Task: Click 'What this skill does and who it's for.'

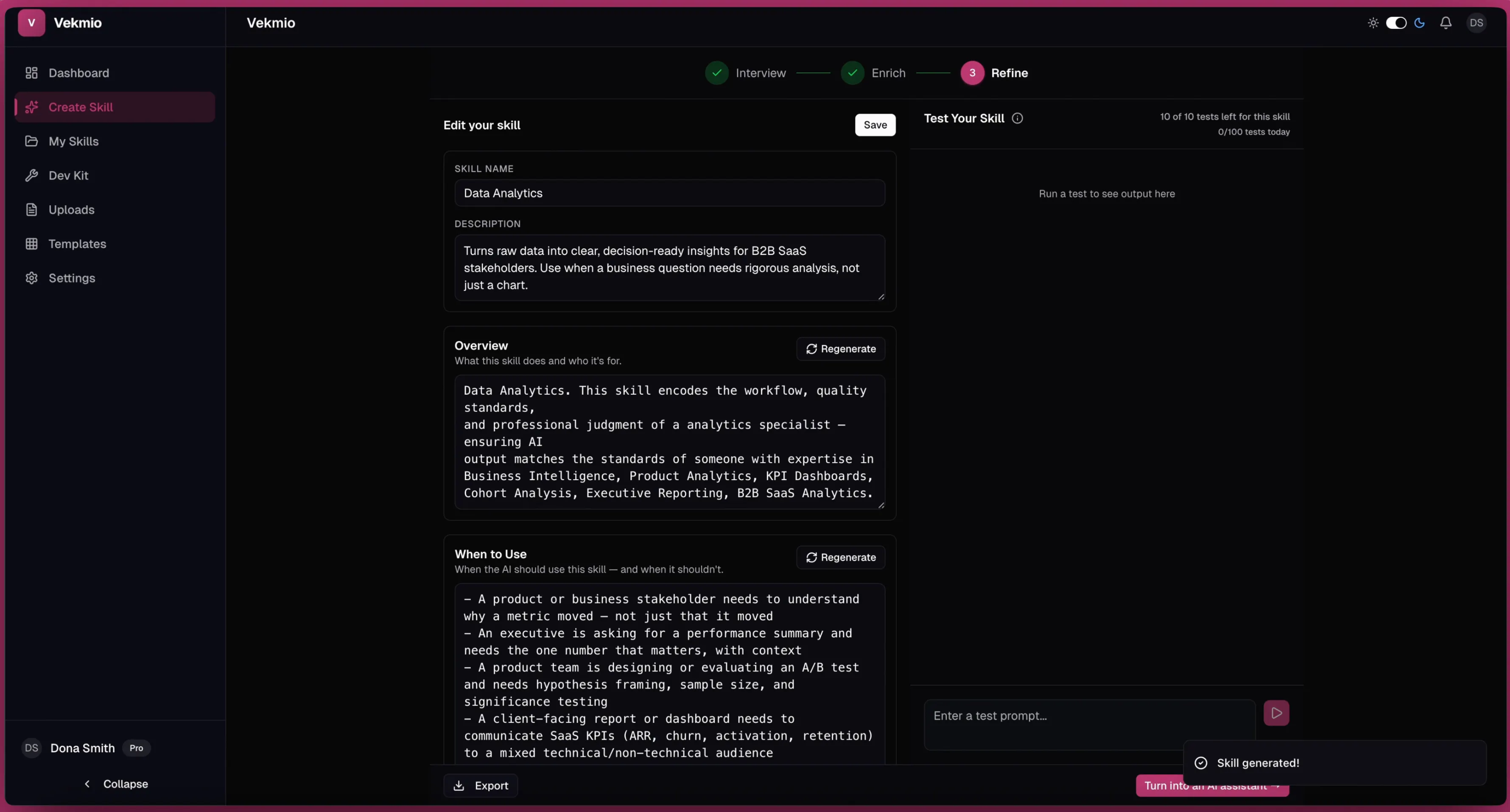Action: 538,361
